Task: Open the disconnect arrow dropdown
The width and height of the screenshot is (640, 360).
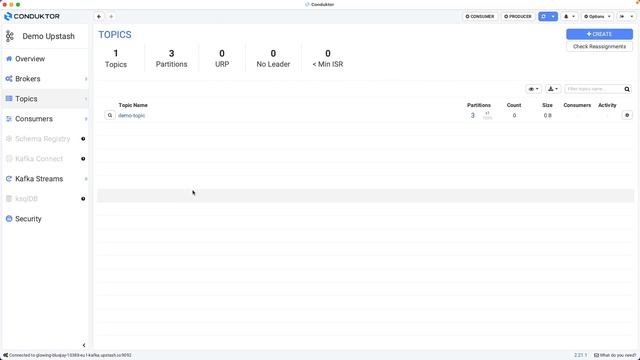Action: [x=627, y=16]
